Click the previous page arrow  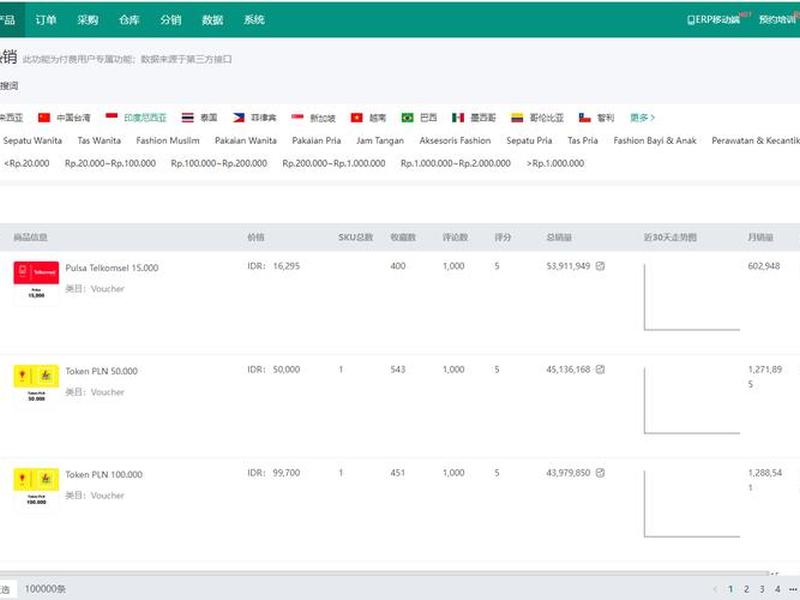(715, 589)
